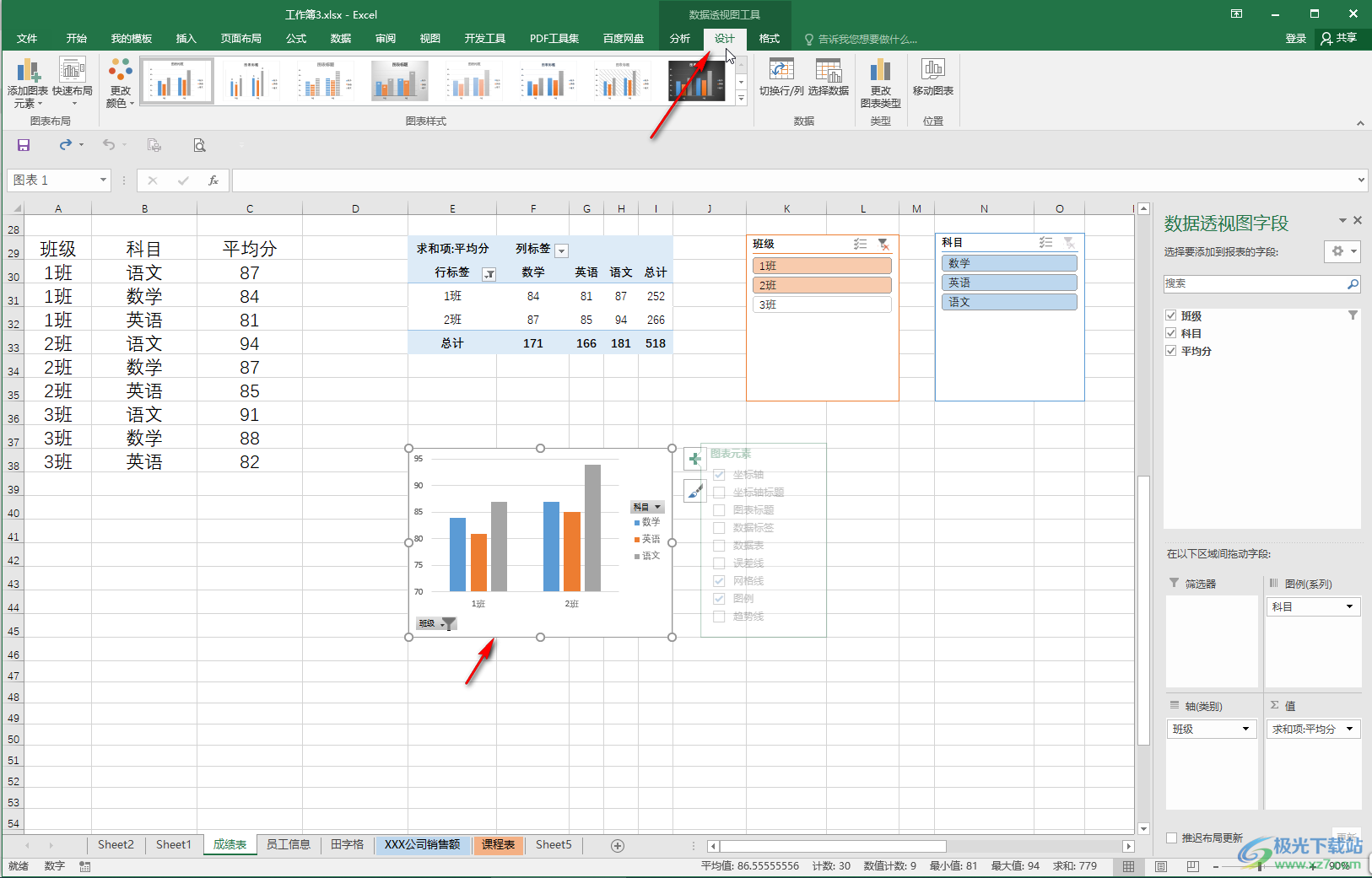Toggle 图例 chart element checkbox
The image size is (1372, 878).
[x=719, y=599]
